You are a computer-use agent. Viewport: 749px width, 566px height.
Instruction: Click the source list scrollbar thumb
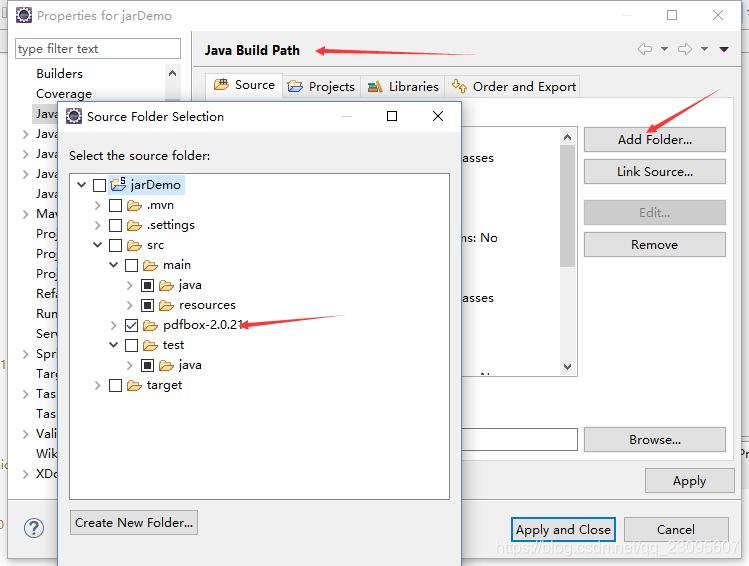(x=567, y=206)
